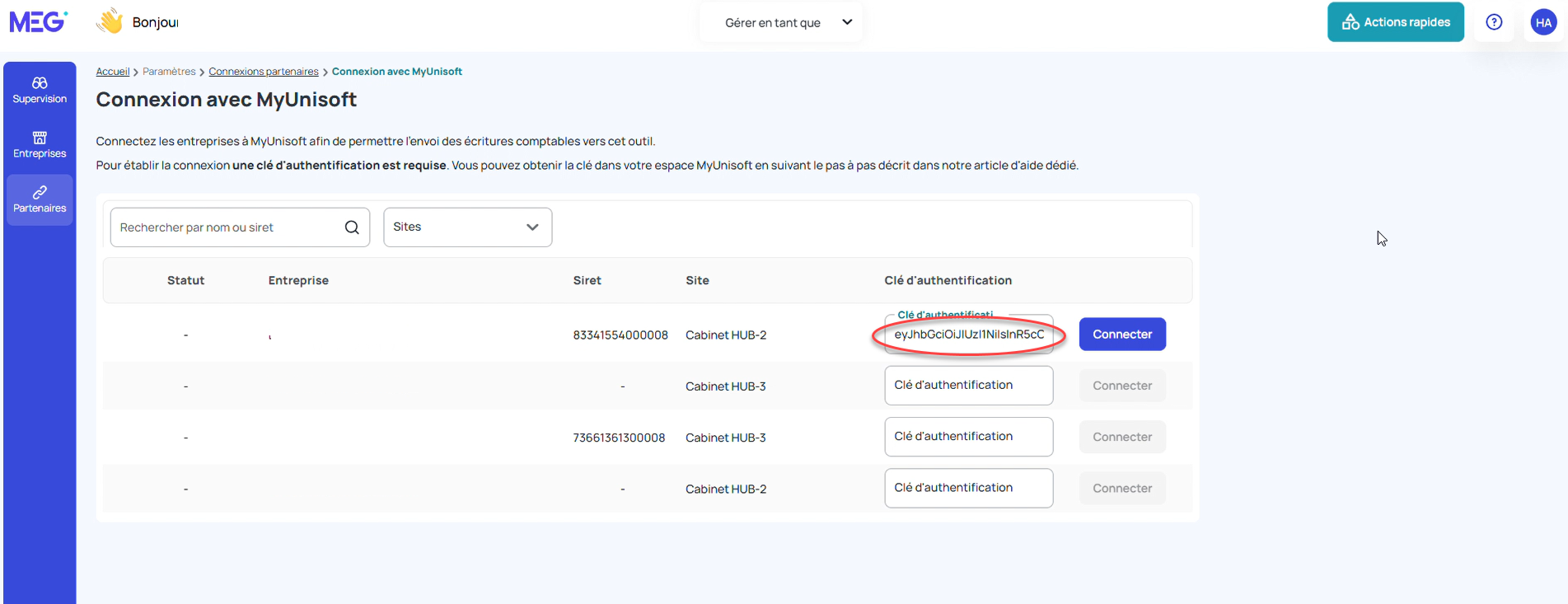
Task: Click the Connexion avec MyUnisoft breadcrumb
Action: (397, 72)
